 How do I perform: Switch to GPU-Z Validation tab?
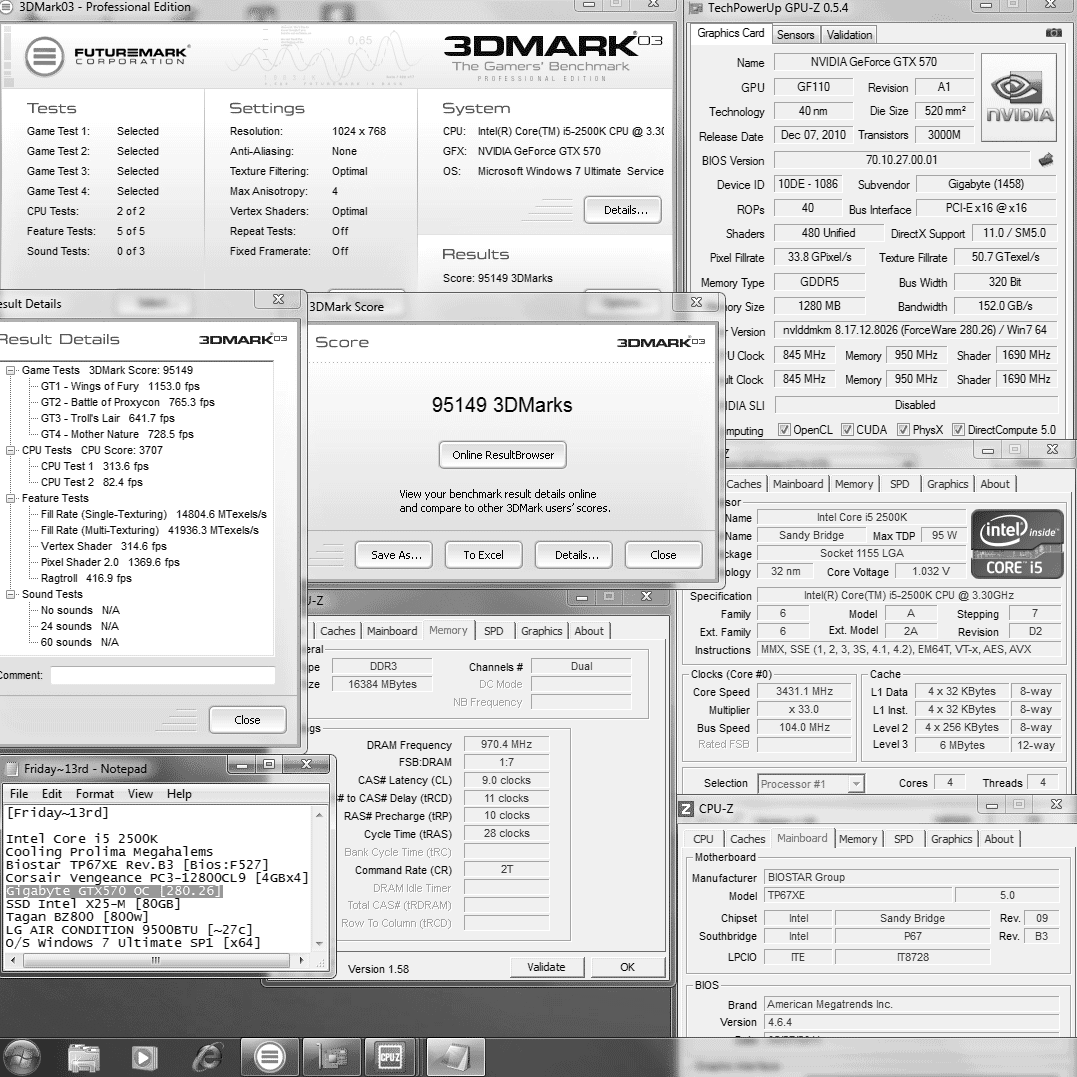(x=849, y=34)
